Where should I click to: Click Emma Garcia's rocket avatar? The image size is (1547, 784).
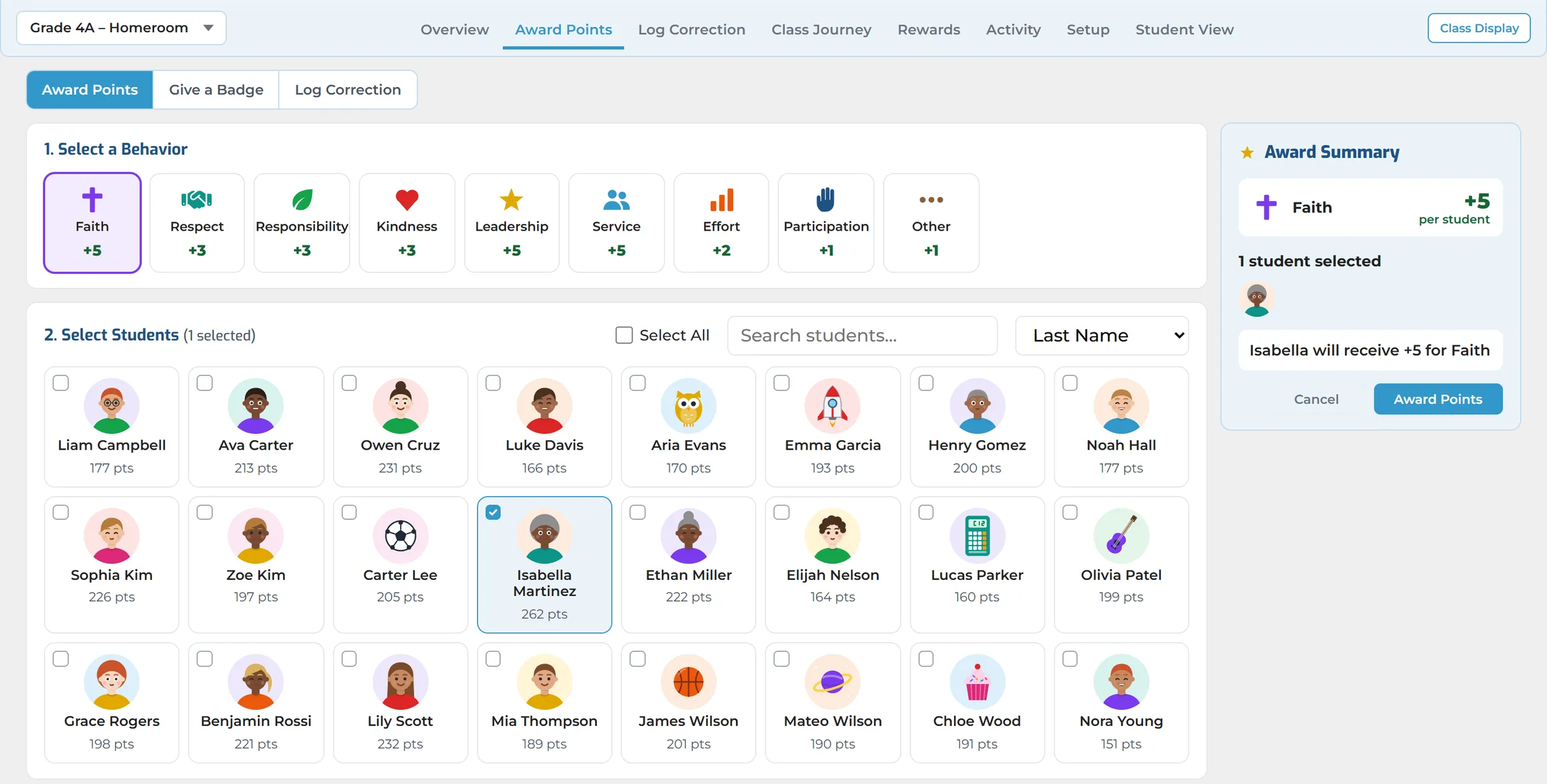coord(832,406)
